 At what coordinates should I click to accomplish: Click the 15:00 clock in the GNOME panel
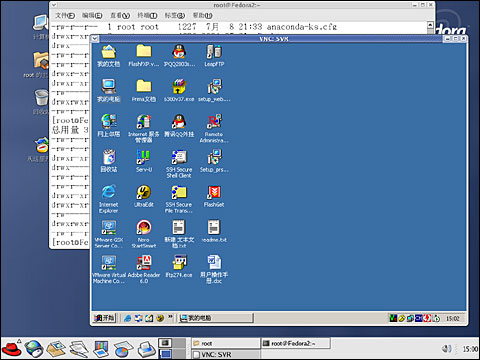[x=470, y=349]
